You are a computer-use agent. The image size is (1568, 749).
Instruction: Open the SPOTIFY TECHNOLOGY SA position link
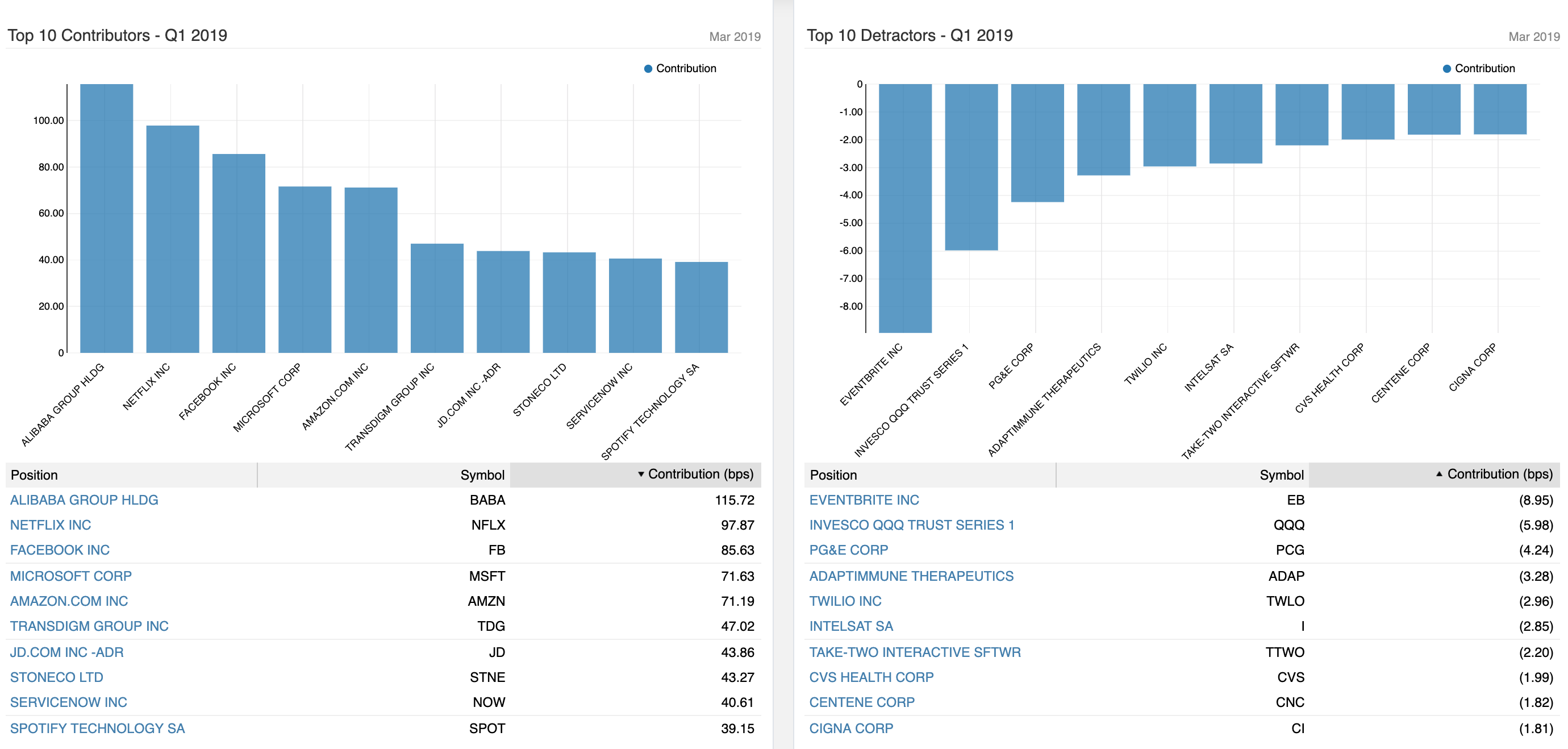97,729
